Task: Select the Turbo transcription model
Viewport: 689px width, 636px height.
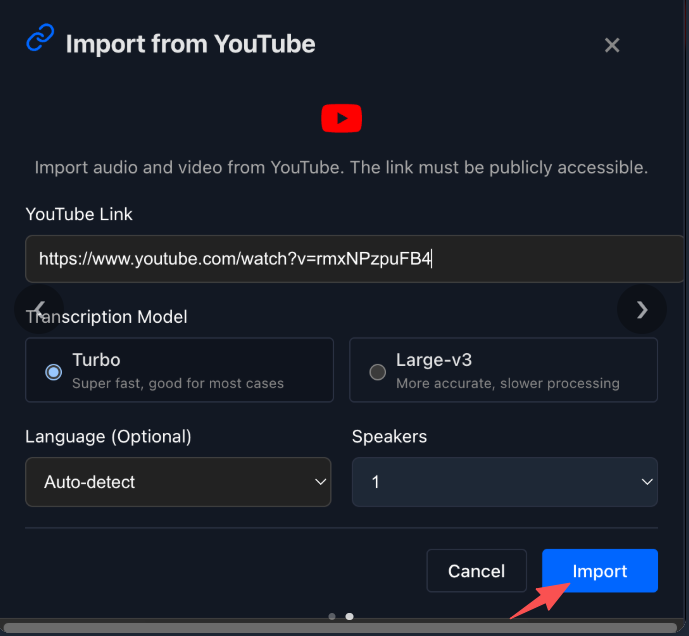Action: click(x=179, y=370)
